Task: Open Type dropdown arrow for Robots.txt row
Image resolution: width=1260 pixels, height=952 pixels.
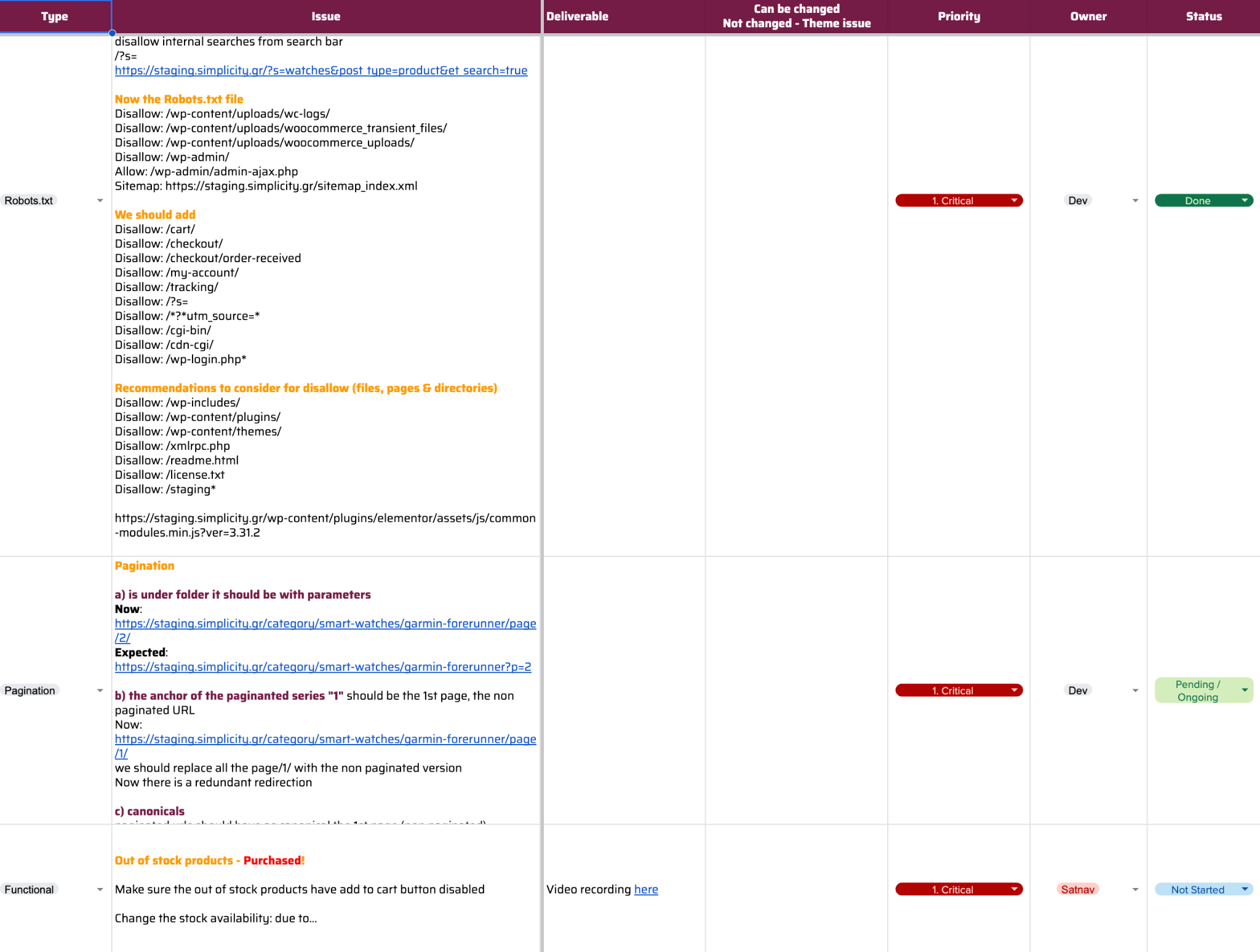Action: click(x=100, y=201)
